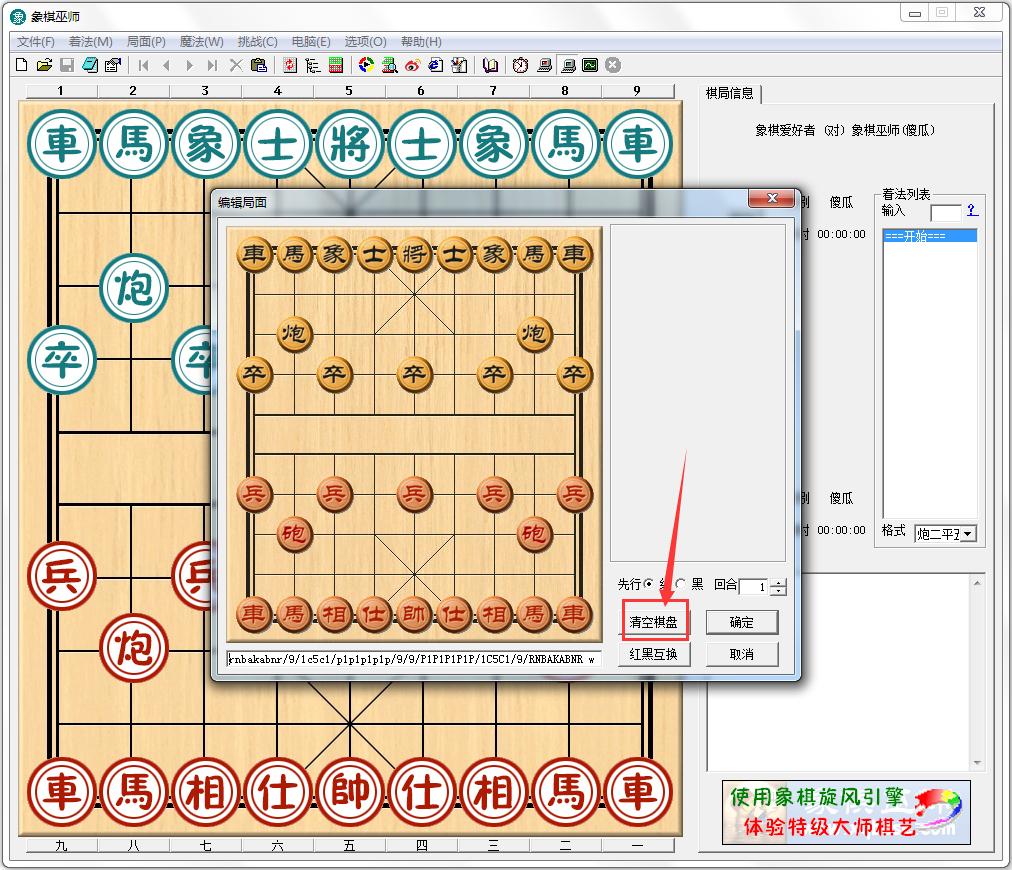1012x870 pixels.
Task: Click the question mark help link
Action: tap(972, 210)
